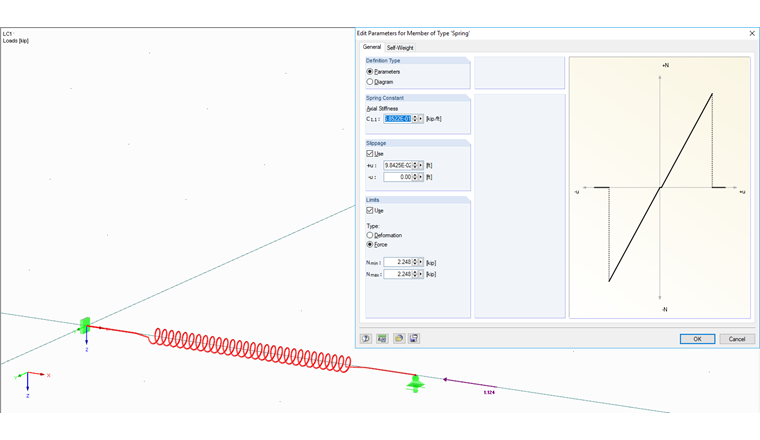Open the -u slippage arrow menu

421,177
